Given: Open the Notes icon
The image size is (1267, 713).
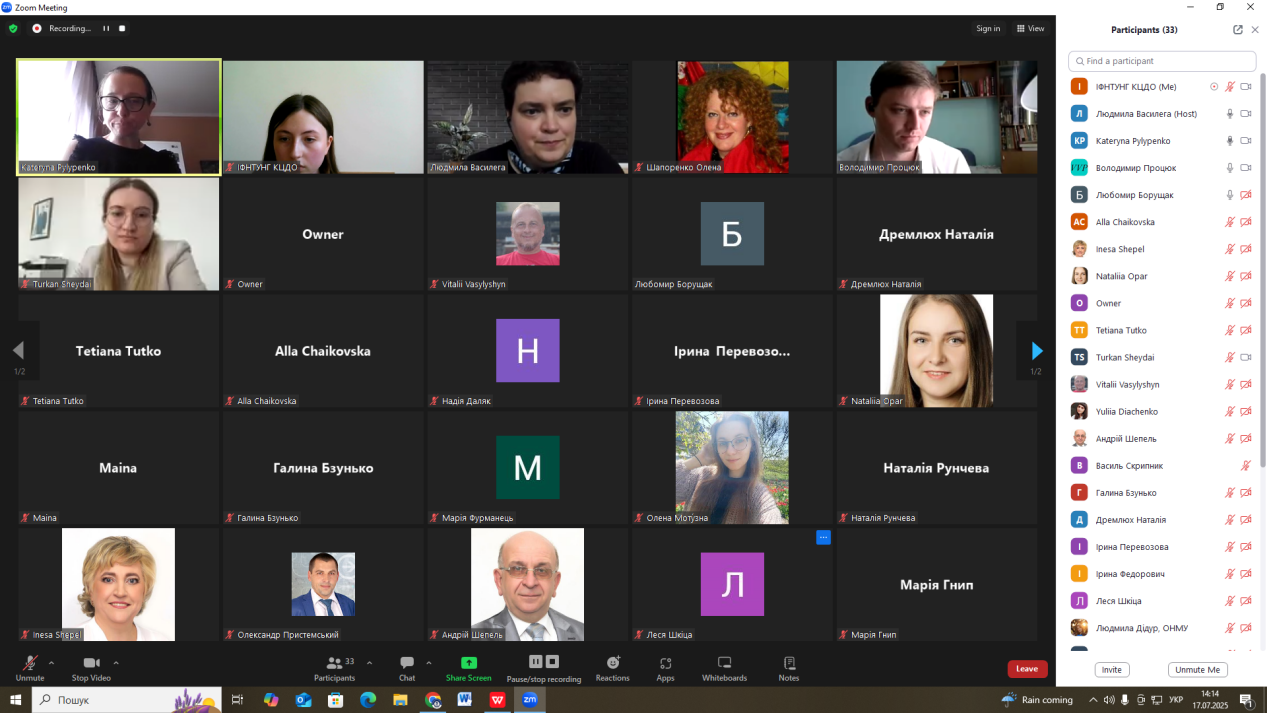Looking at the screenshot, I should pyautogui.click(x=789, y=663).
